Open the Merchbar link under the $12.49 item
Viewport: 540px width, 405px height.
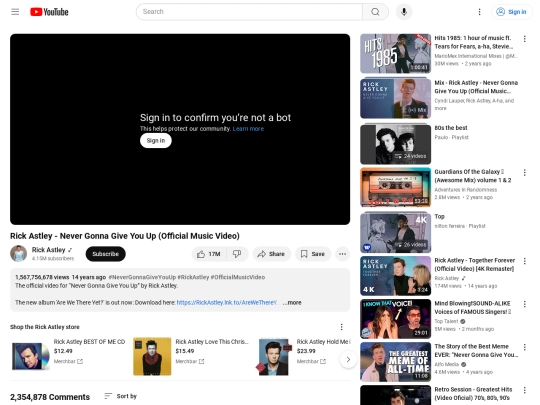pos(68,361)
